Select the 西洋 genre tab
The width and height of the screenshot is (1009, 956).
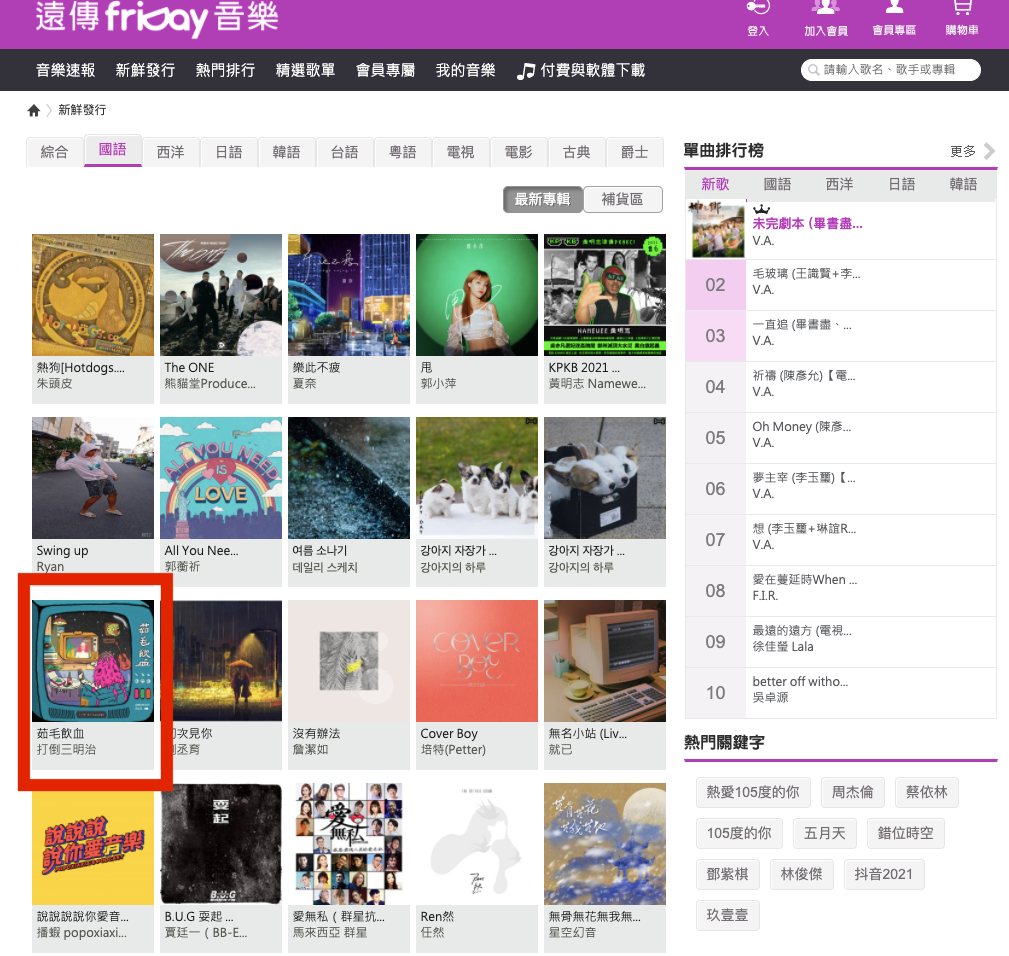(170, 152)
